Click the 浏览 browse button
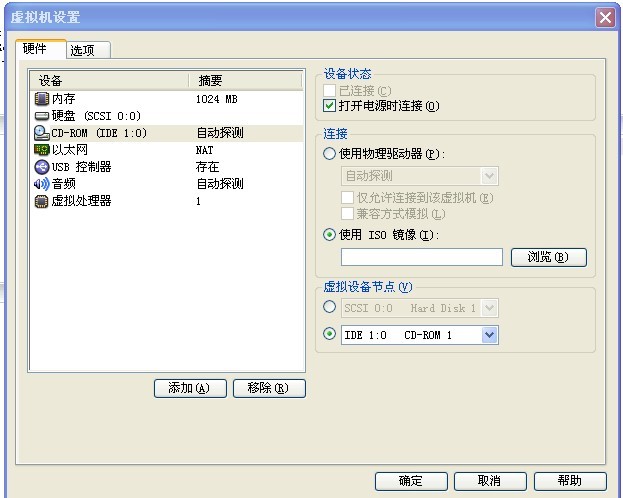This screenshot has height=498, width=623. [x=549, y=257]
